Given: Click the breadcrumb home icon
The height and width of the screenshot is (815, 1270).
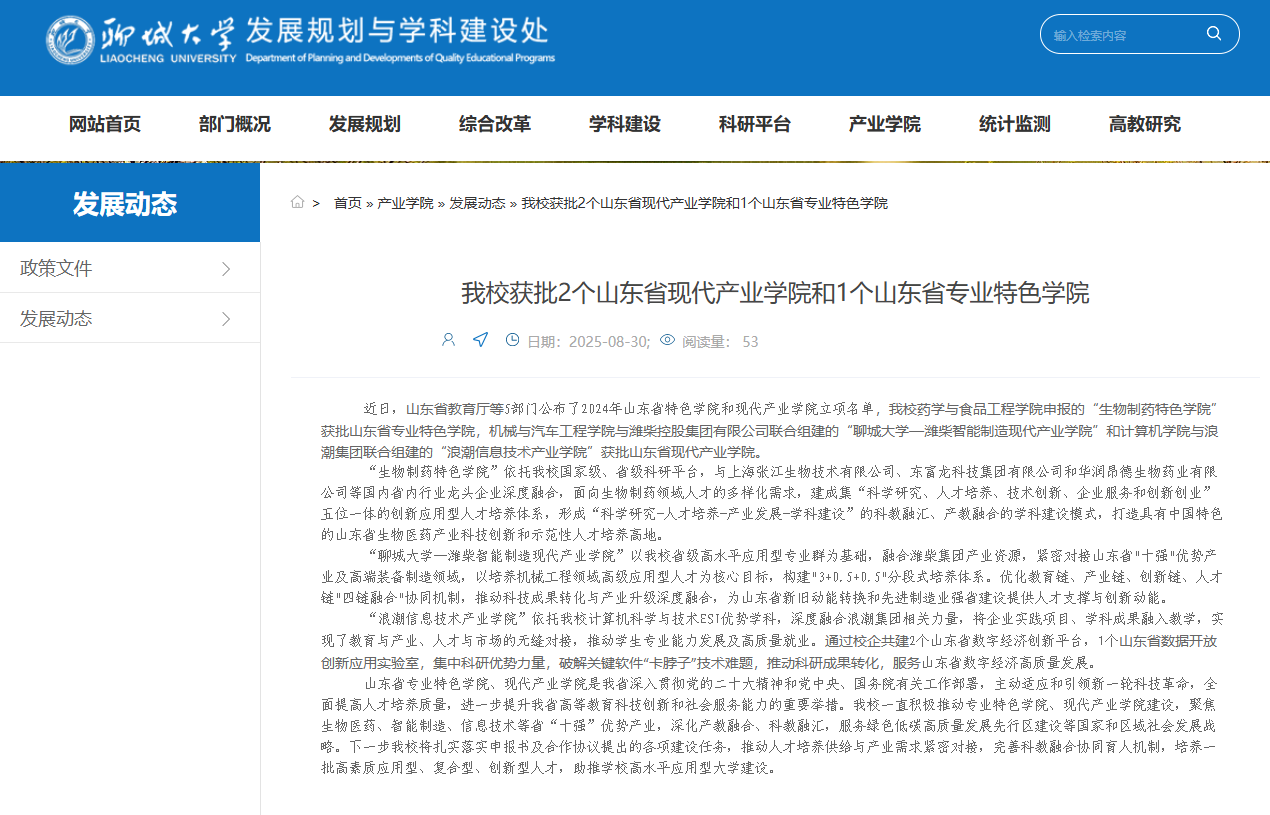Looking at the screenshot, I should [298, 202].
